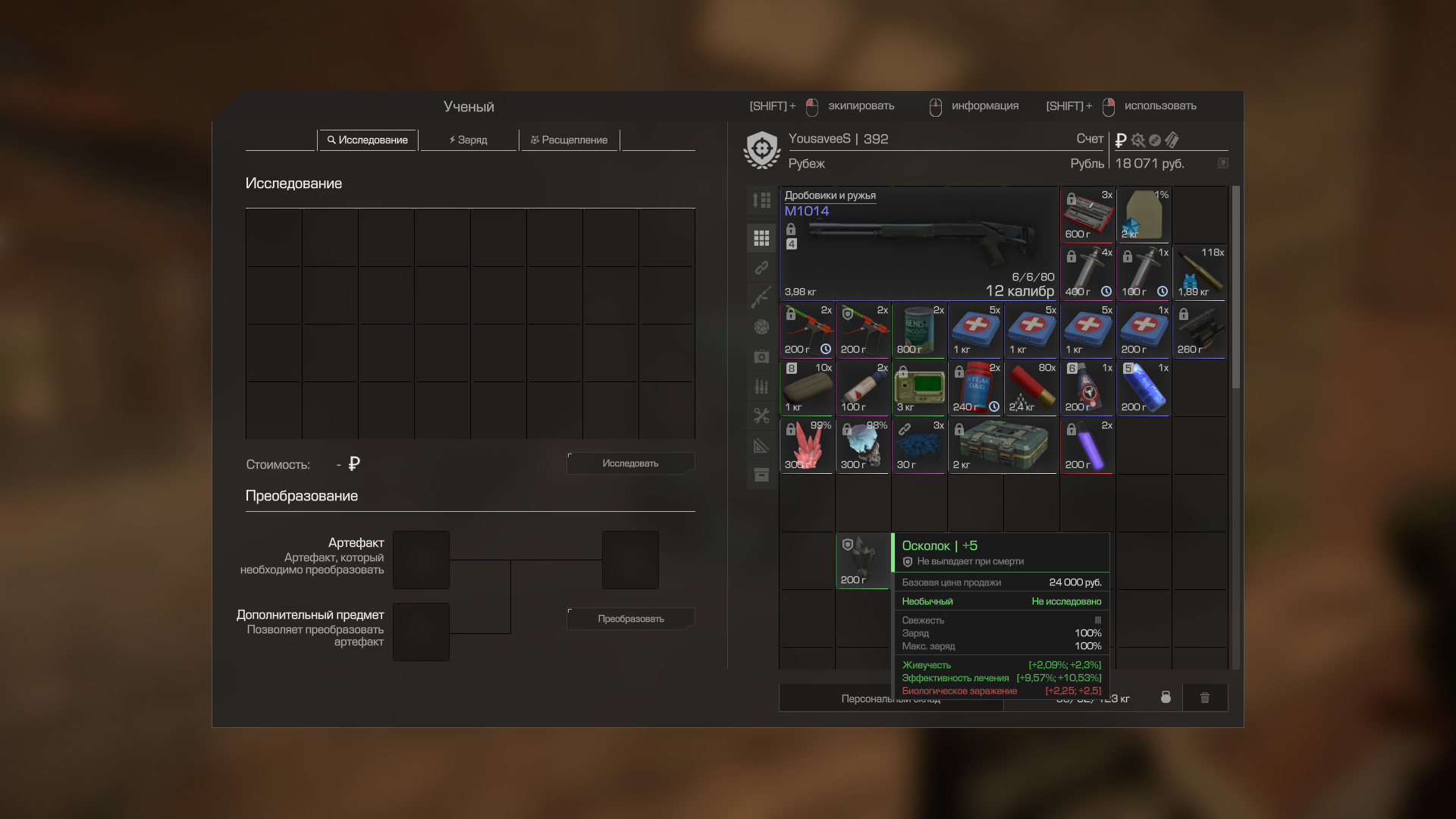Select the green detector device 3 кг
Image resolution: width=1456 pixels, height=819 pixels.
pyautogui.click(x=919, y=388)
